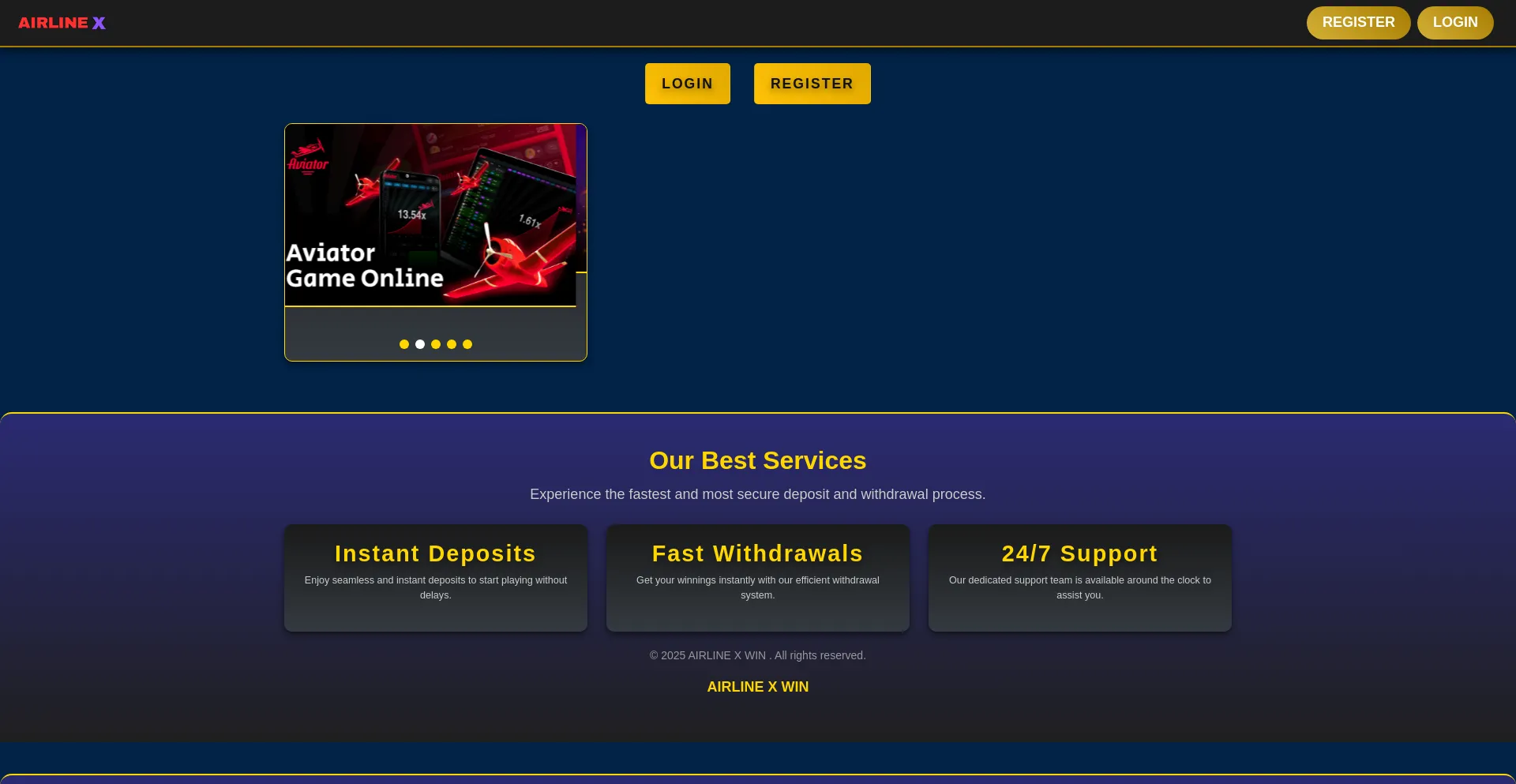Open the Instant Deposits service card
The image size is (1516, 784).
click(x=435, y=577)
